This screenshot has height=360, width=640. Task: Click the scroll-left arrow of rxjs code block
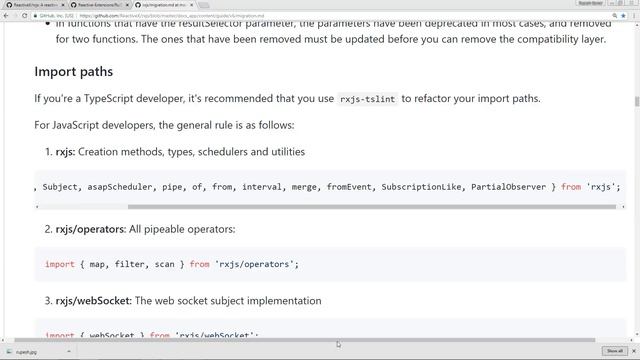[x=37, y=207]
